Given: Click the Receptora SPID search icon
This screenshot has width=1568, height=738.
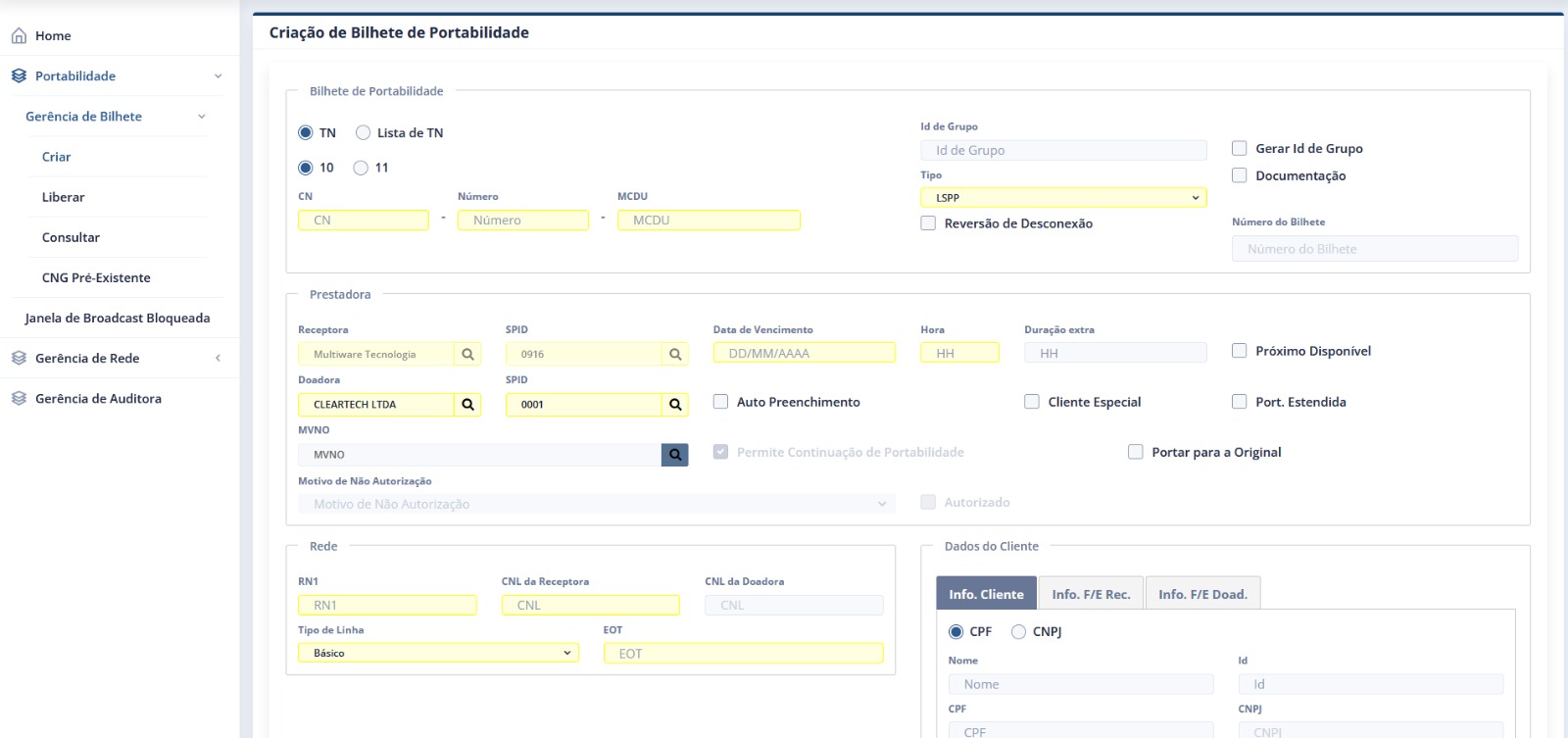Looking at the screenshot, I should coord(675,354).
